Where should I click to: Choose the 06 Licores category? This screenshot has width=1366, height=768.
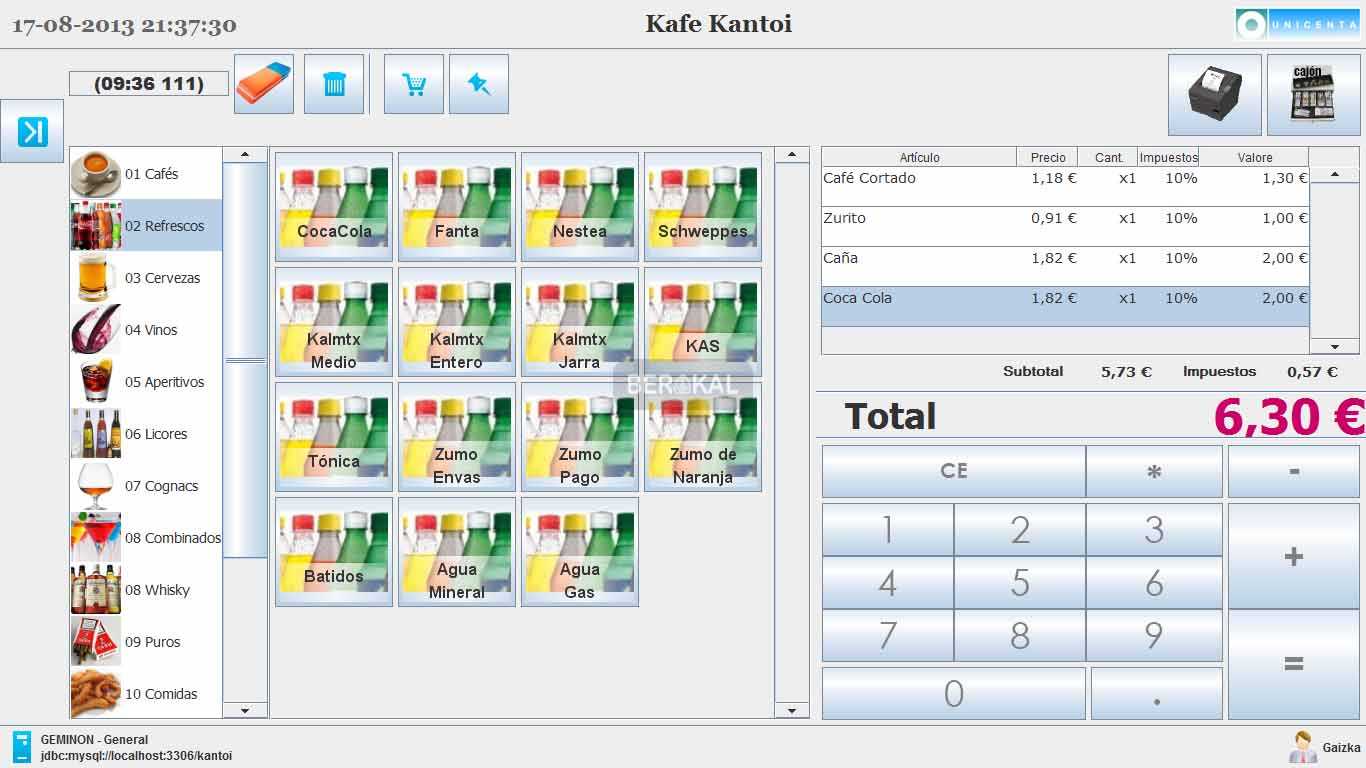pos(146,434)
